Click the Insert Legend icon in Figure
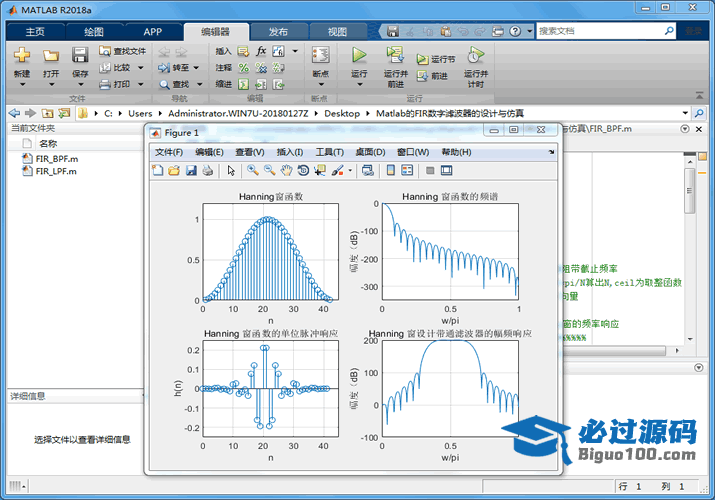715x500 pixels. coord(408,171)
